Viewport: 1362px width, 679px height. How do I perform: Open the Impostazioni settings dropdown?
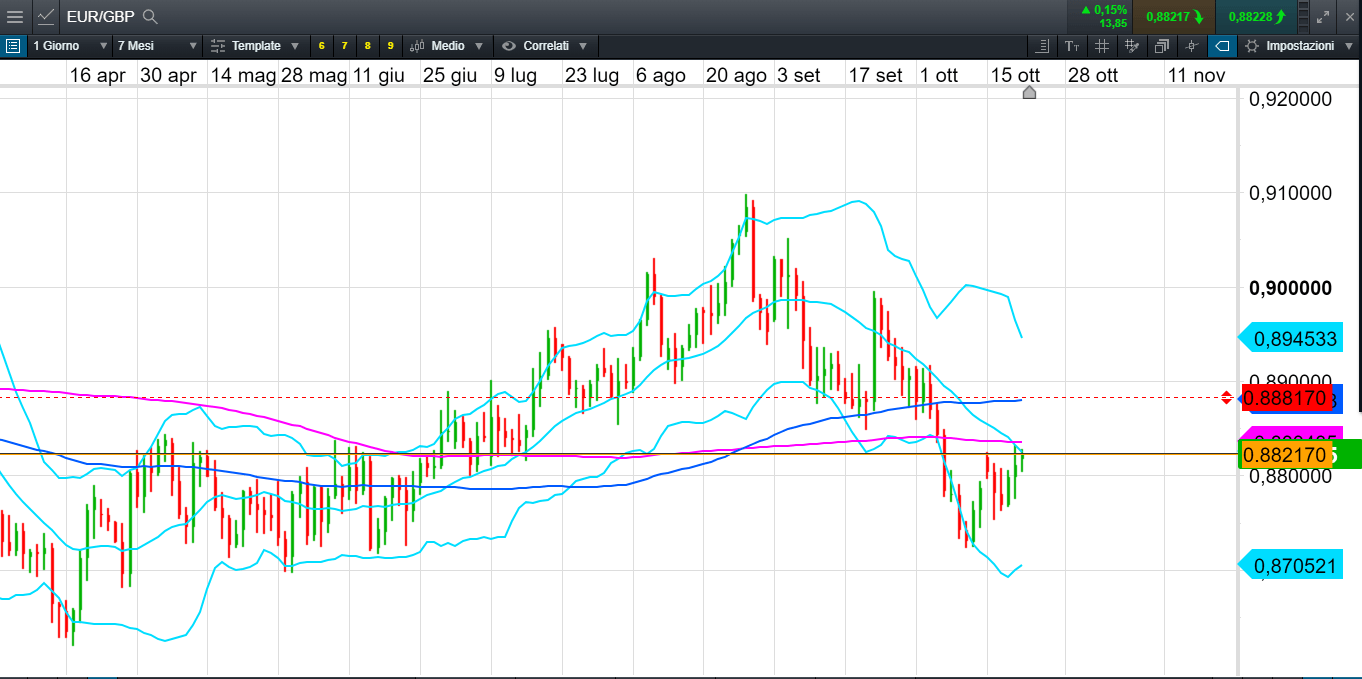pos(1299,46)
